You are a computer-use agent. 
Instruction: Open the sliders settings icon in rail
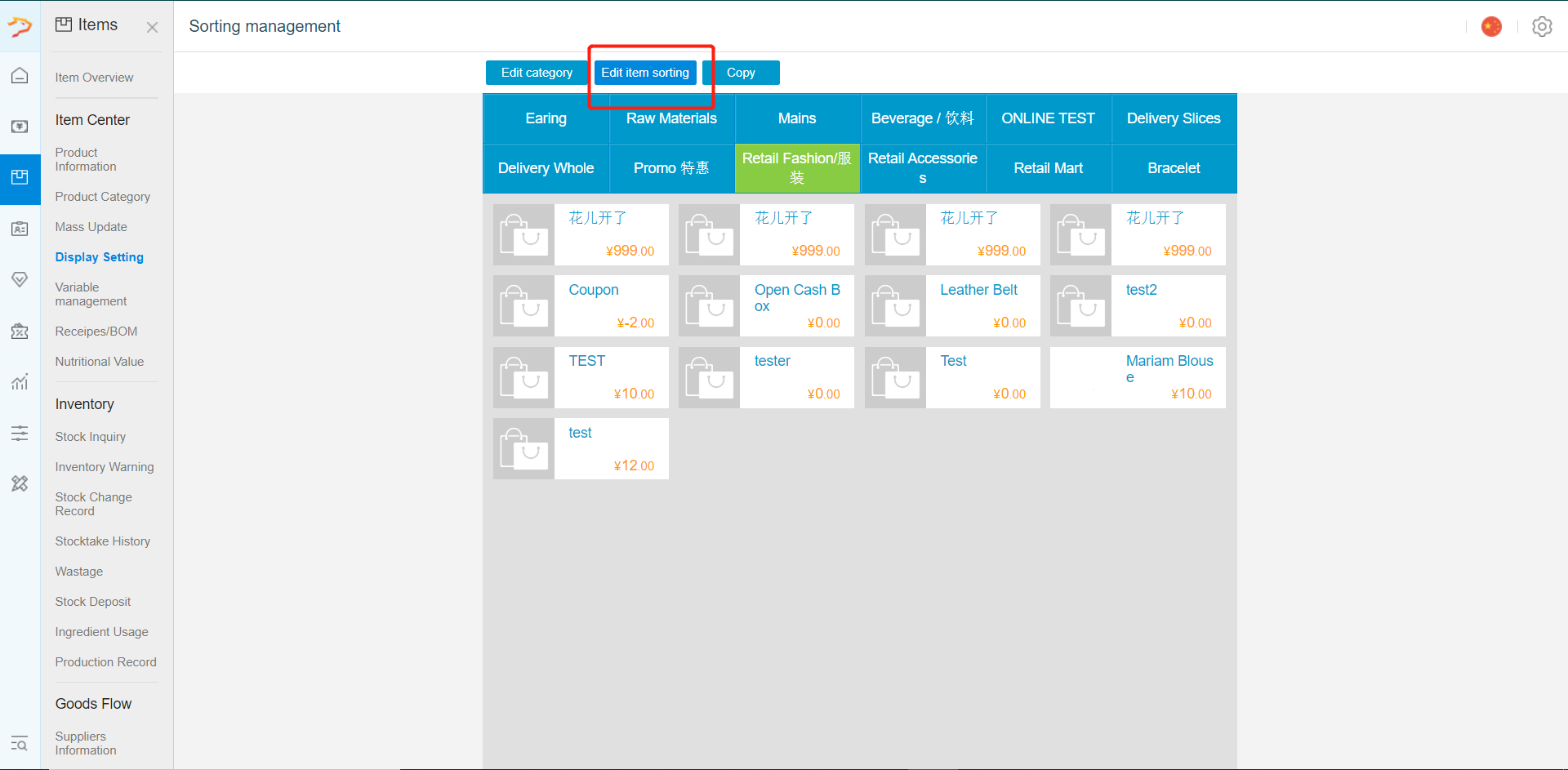(20, 434)
